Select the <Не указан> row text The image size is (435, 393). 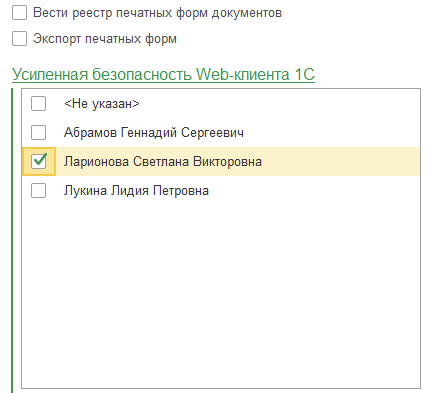pos(102,104)
